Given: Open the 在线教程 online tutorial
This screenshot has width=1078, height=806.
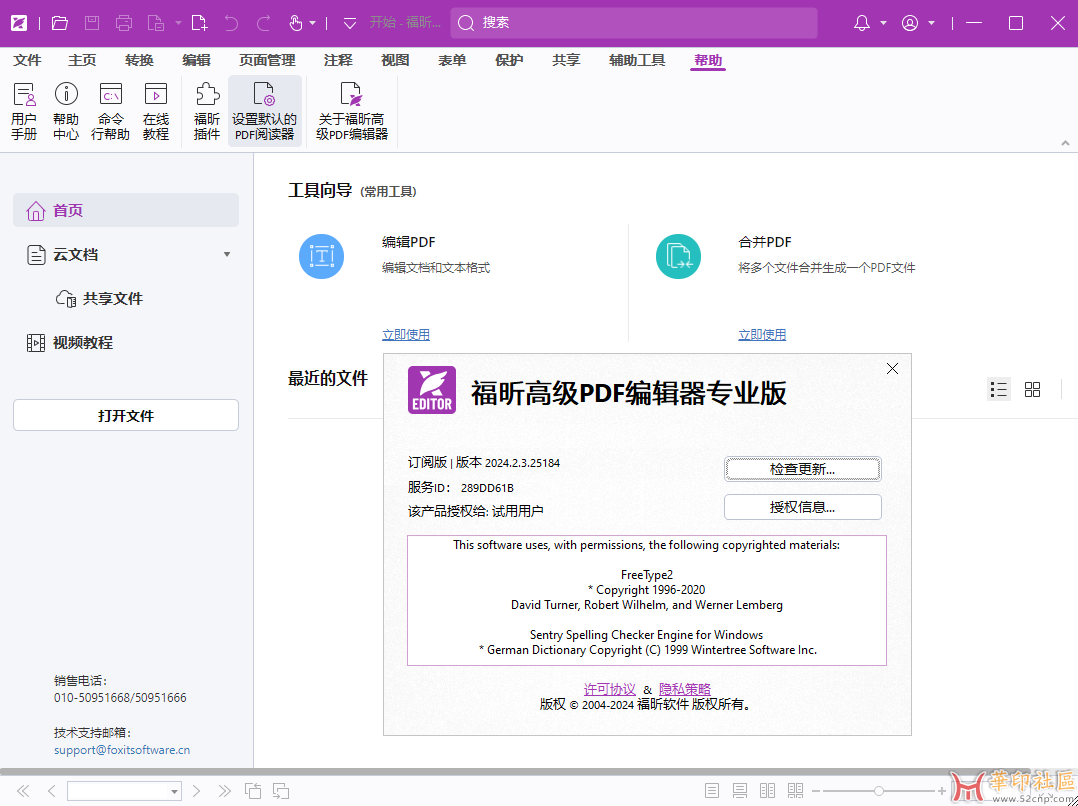Looking at the screenshot, I should coord(156,111).
